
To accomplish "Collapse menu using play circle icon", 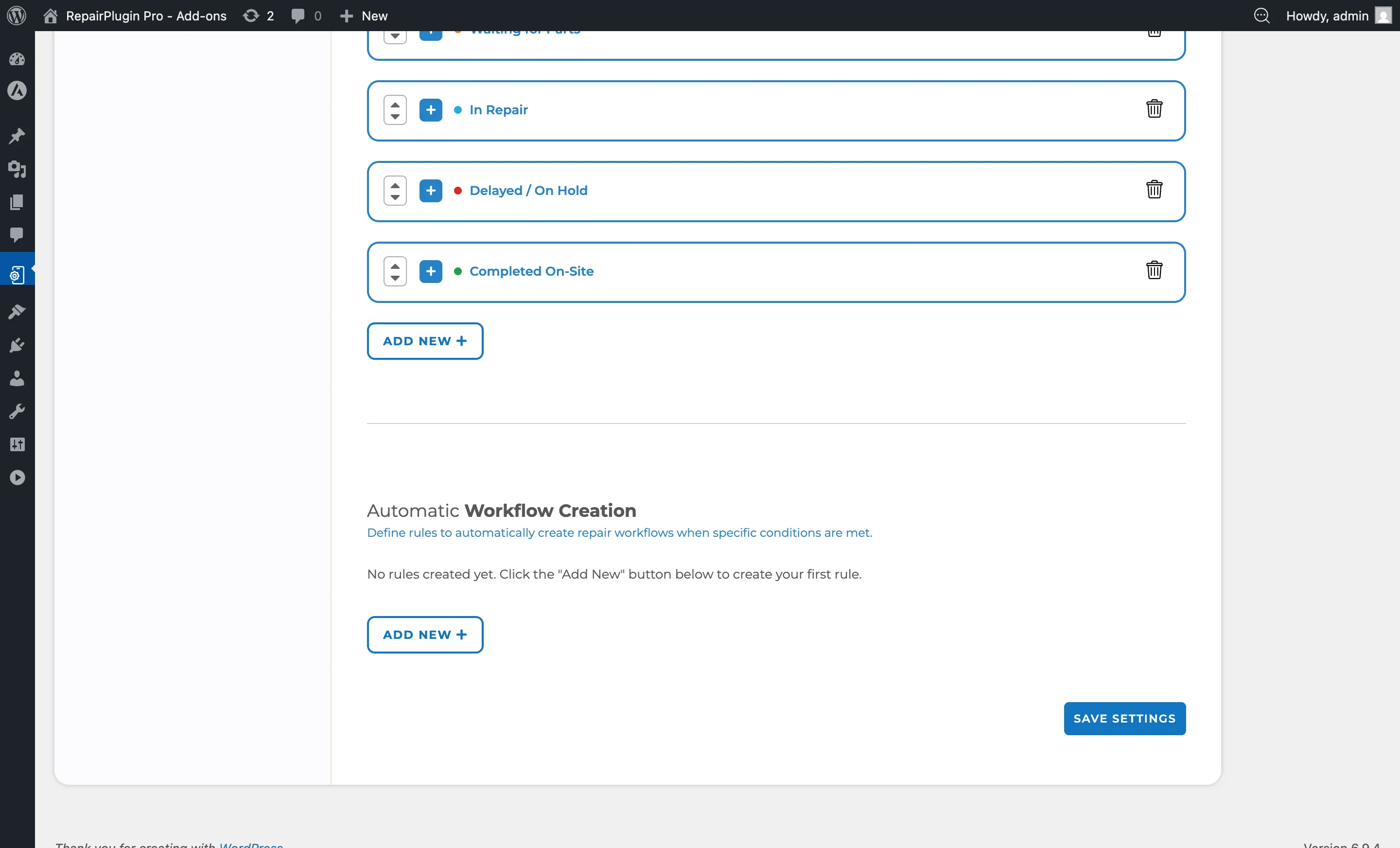I will (17, 477).
